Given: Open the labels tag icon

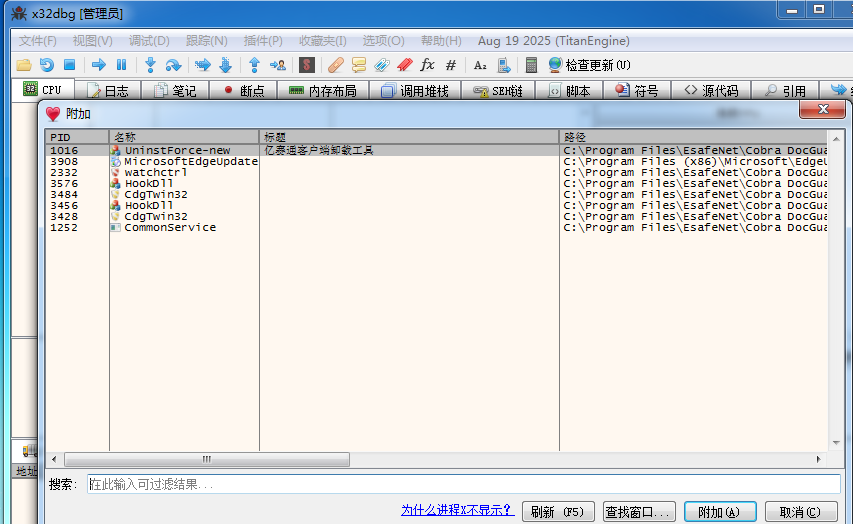Looking at the screenshot, I should coord(381,65).
